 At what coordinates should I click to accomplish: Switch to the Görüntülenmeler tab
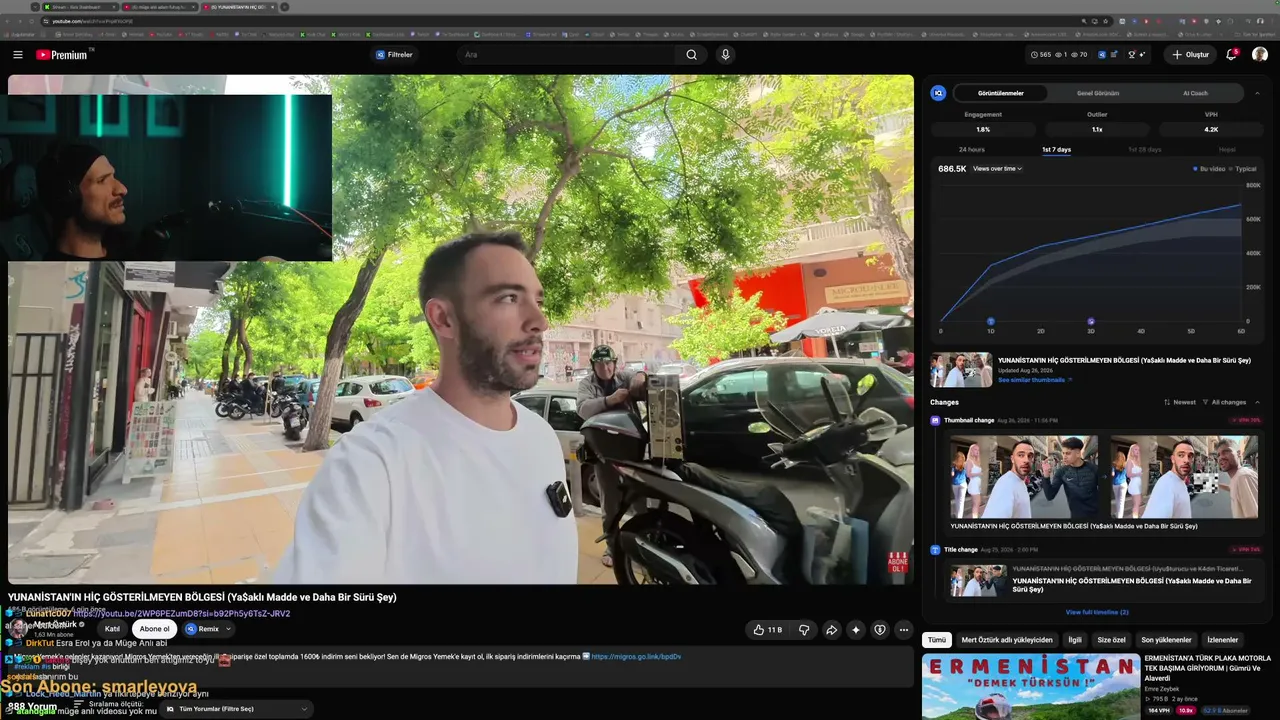(1001, 93)
